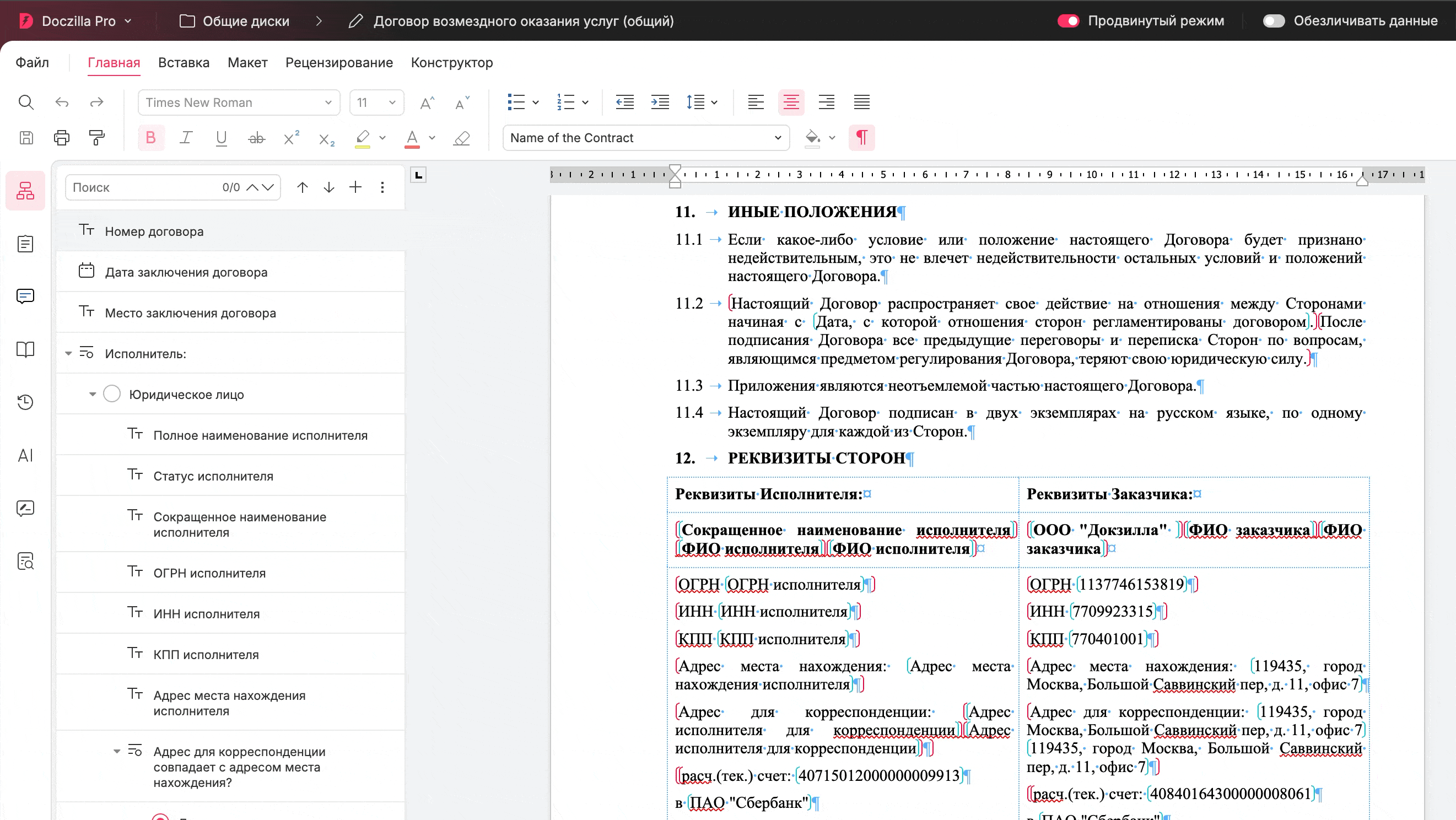Screen dimensions: 1456x820
Task: Open the comments sidebar panel
Action: tap(25, 296)
